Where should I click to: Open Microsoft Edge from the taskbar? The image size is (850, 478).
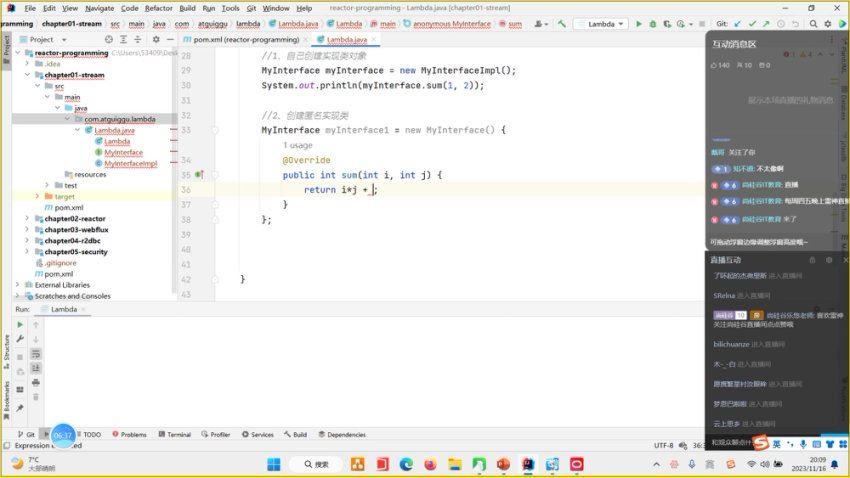(406, 464)
